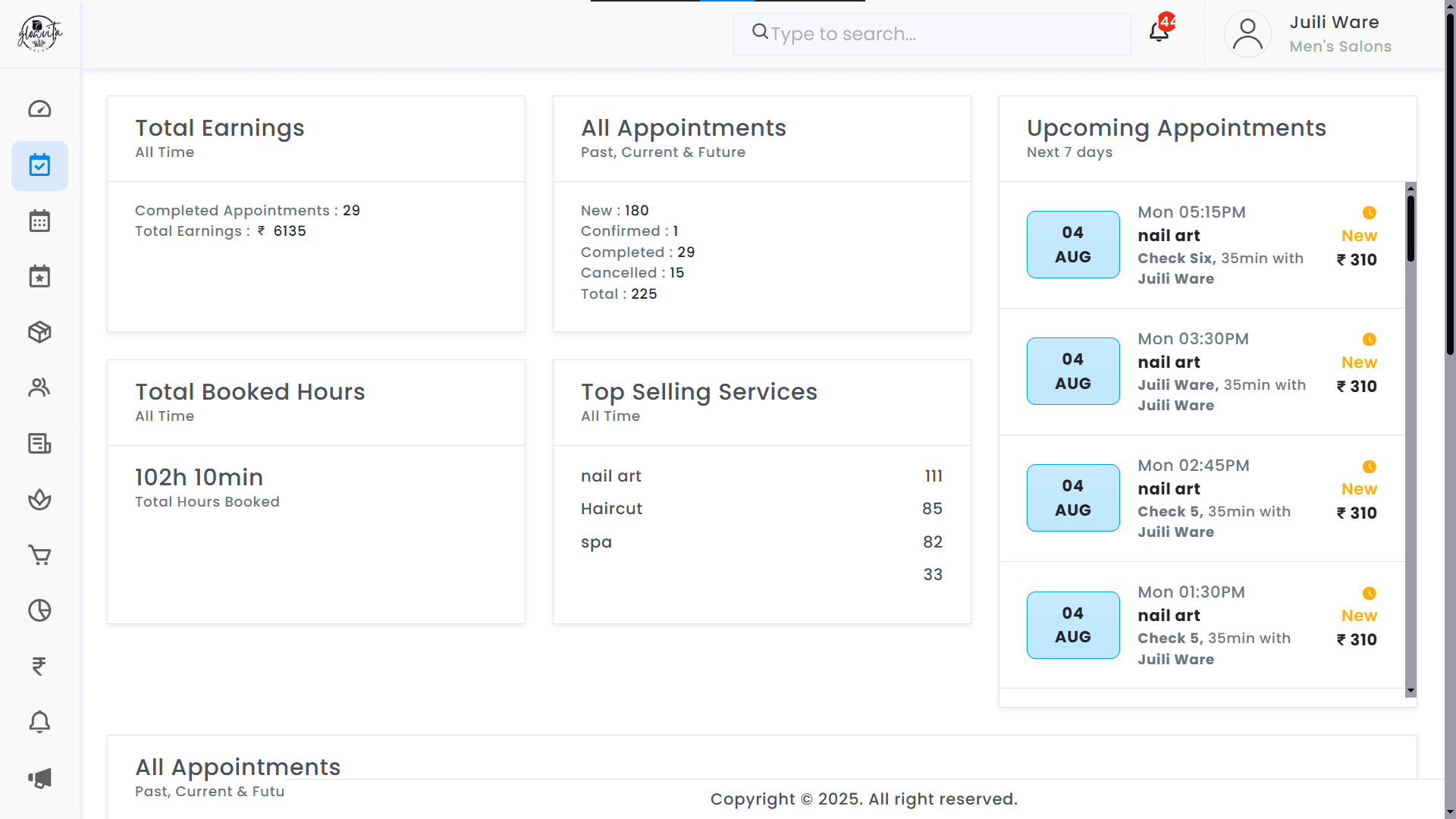Screen dimensions: 1456x819
Task: Open the megaphone promotions sidebar icon
Action: (x=39, y=778)
